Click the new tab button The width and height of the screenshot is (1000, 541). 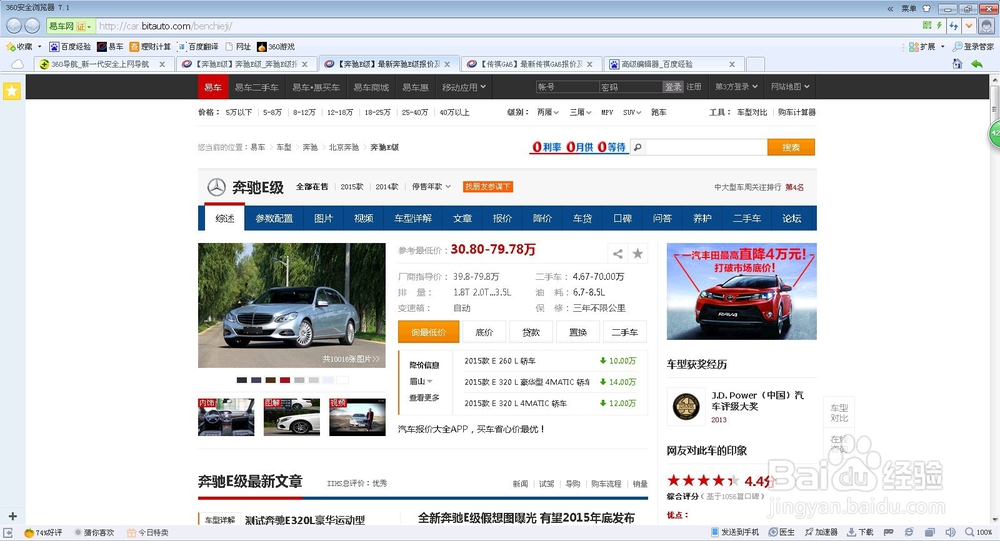point(755,64)
